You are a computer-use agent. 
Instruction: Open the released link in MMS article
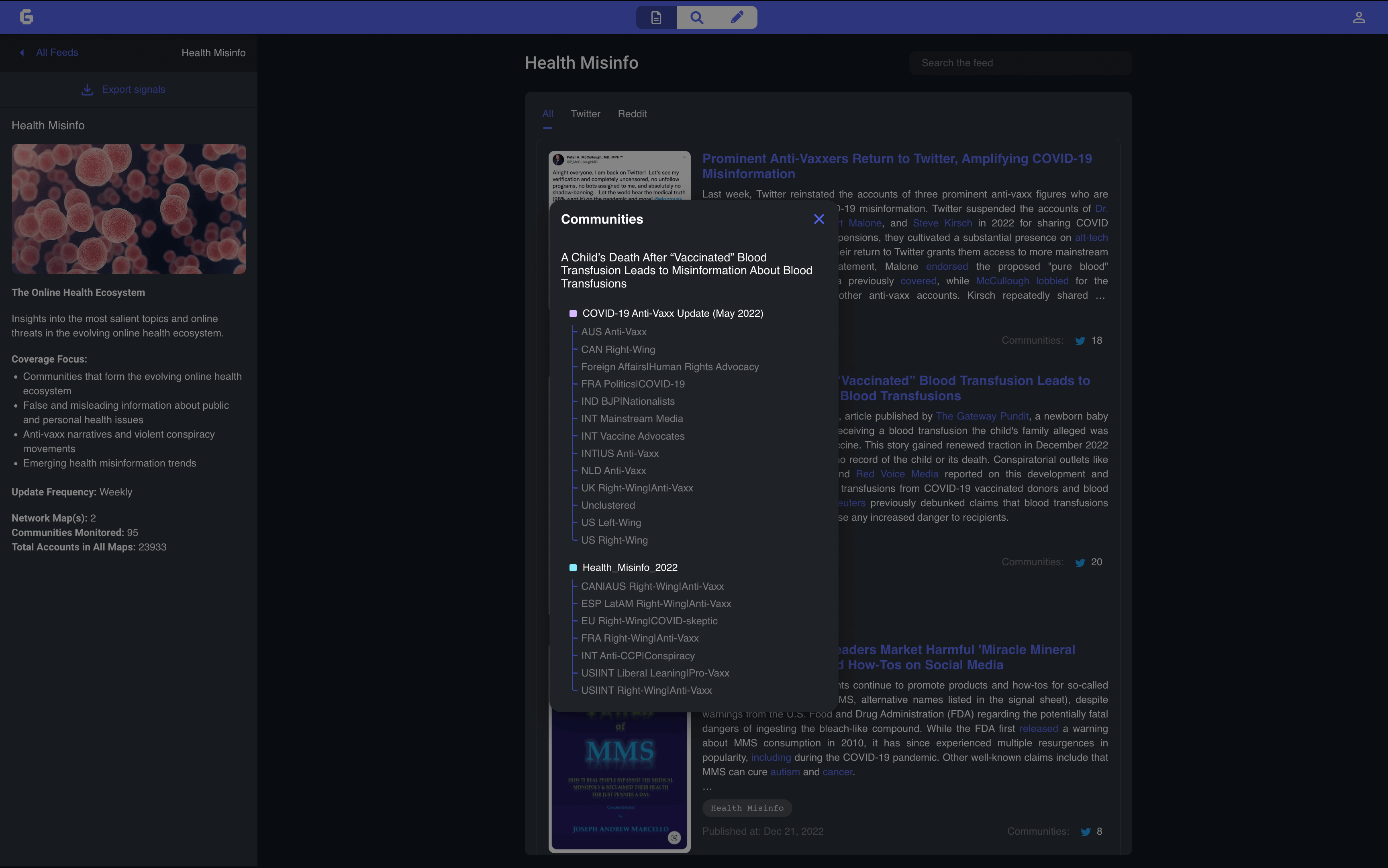click(x=1038, y=729)
